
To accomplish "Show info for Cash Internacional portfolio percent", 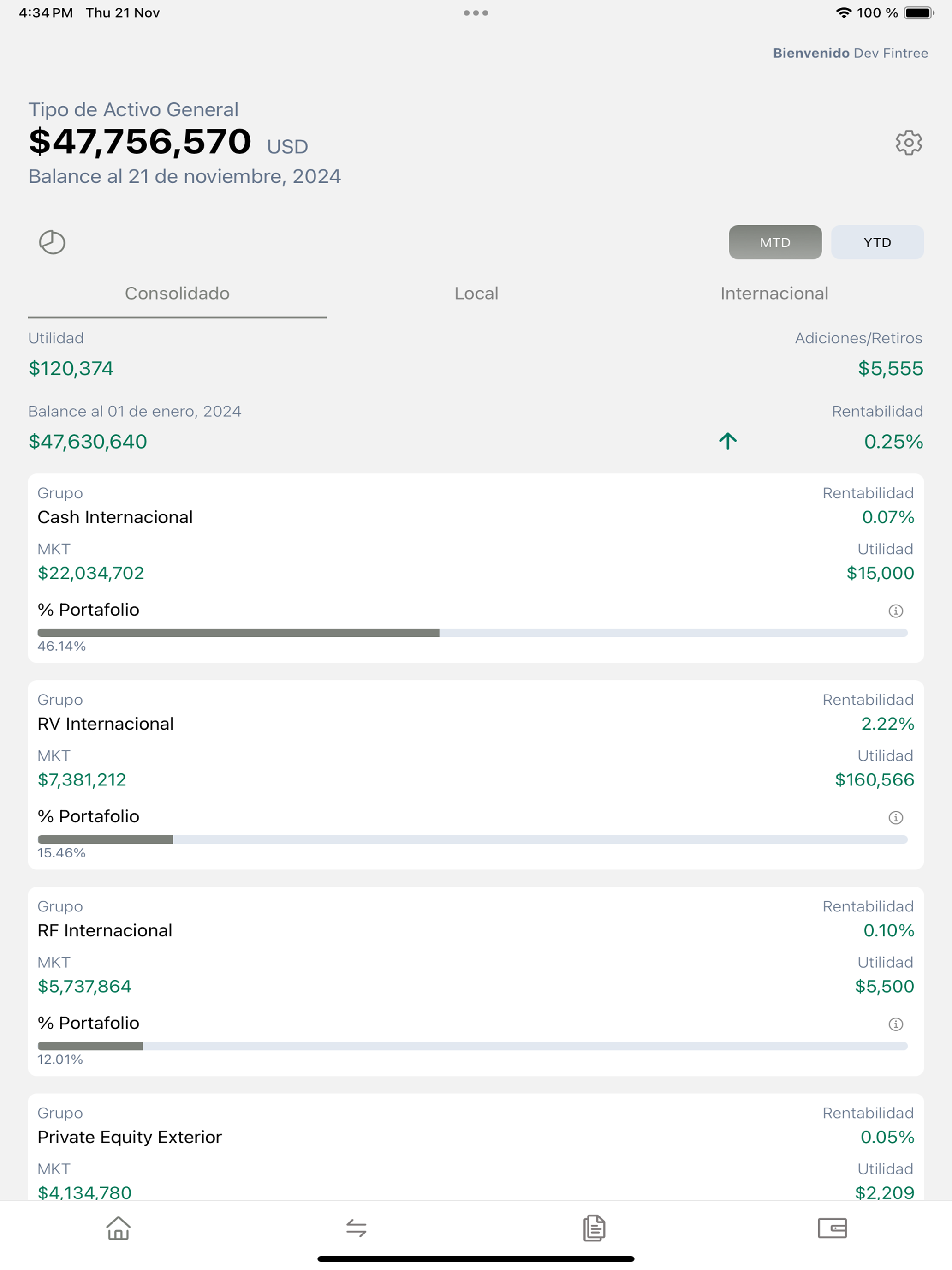I will pos(896,611).
